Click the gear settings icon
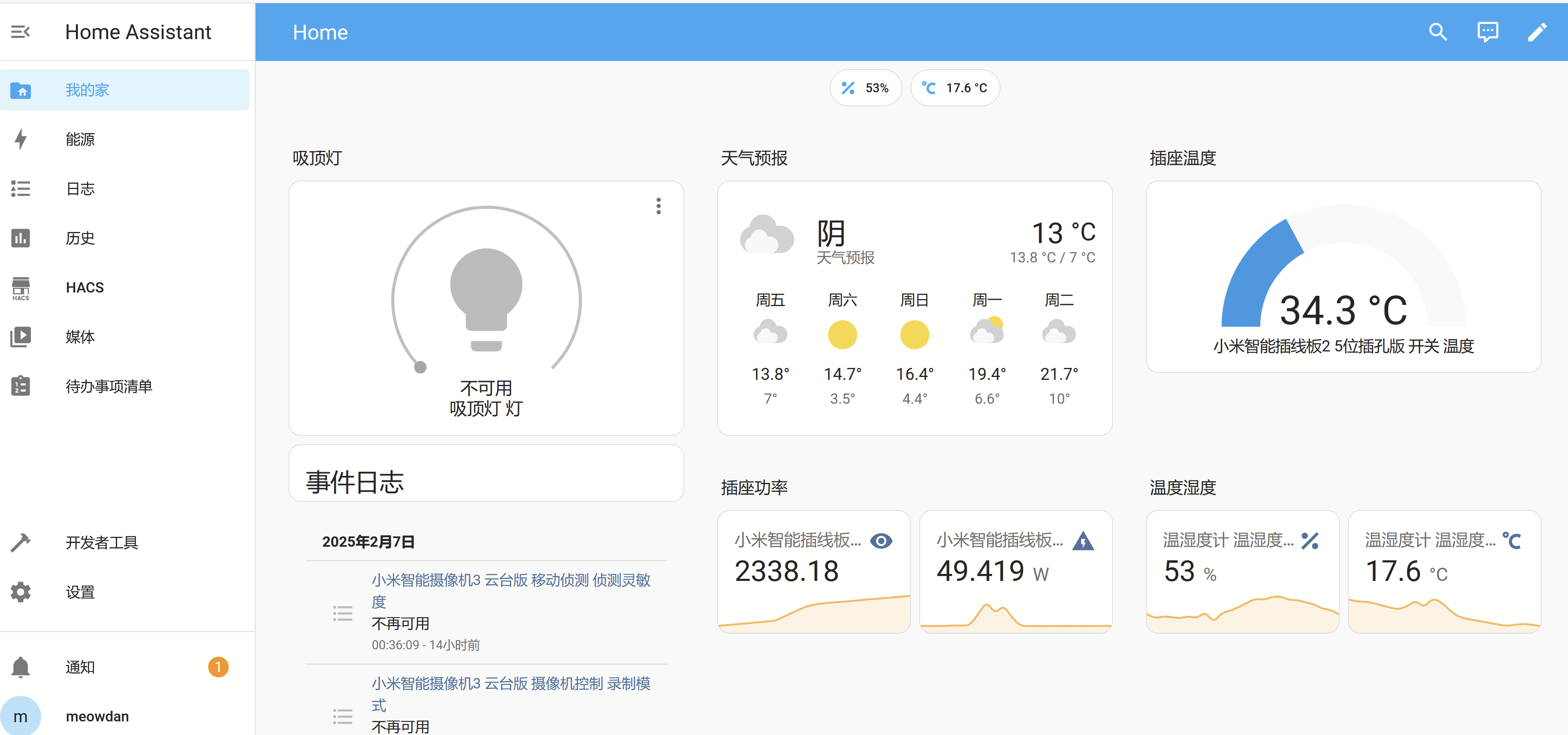This screenshot has width=1568, height=735. point(21,591)
